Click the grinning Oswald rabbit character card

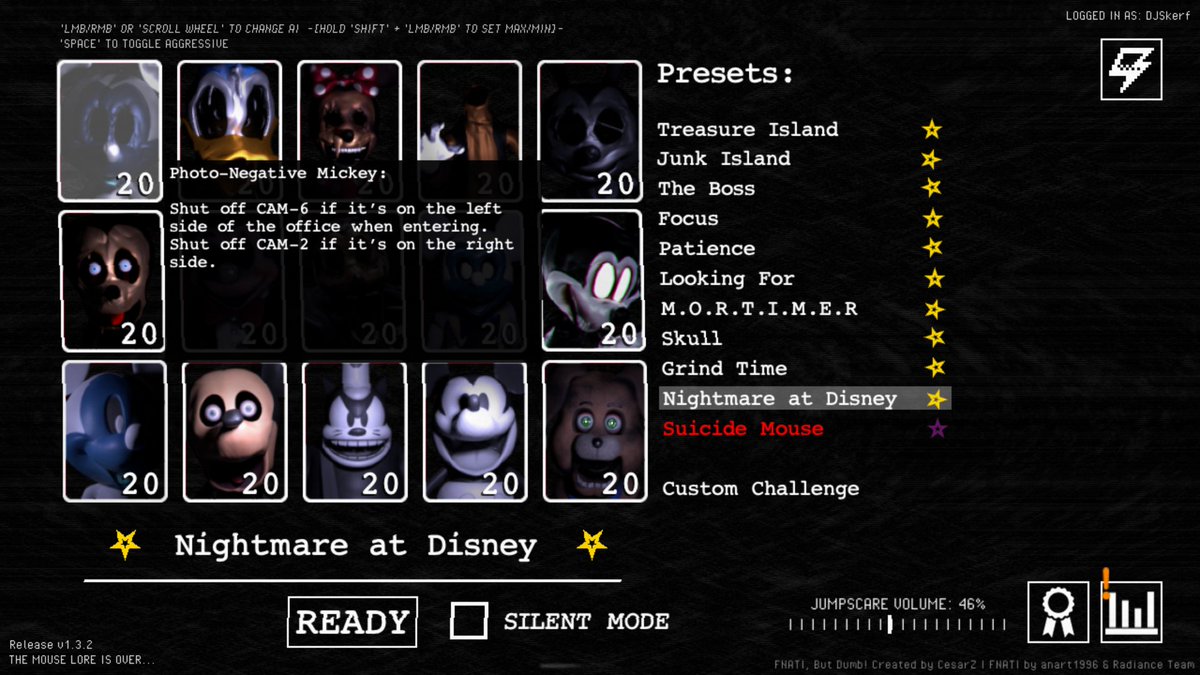point(354,431)
